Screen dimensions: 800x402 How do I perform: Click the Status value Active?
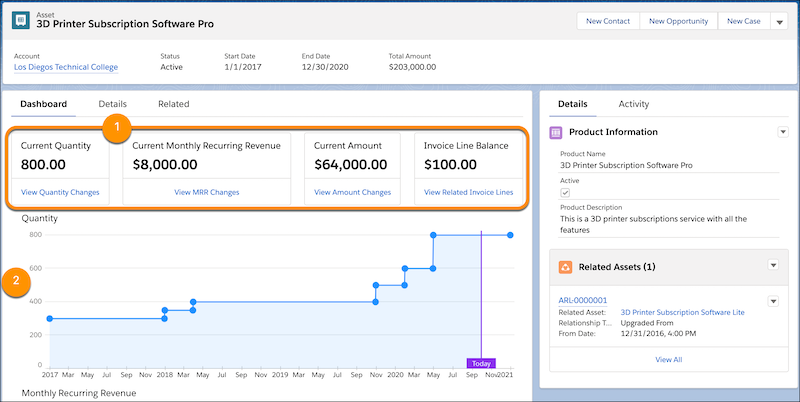(171, 67)
